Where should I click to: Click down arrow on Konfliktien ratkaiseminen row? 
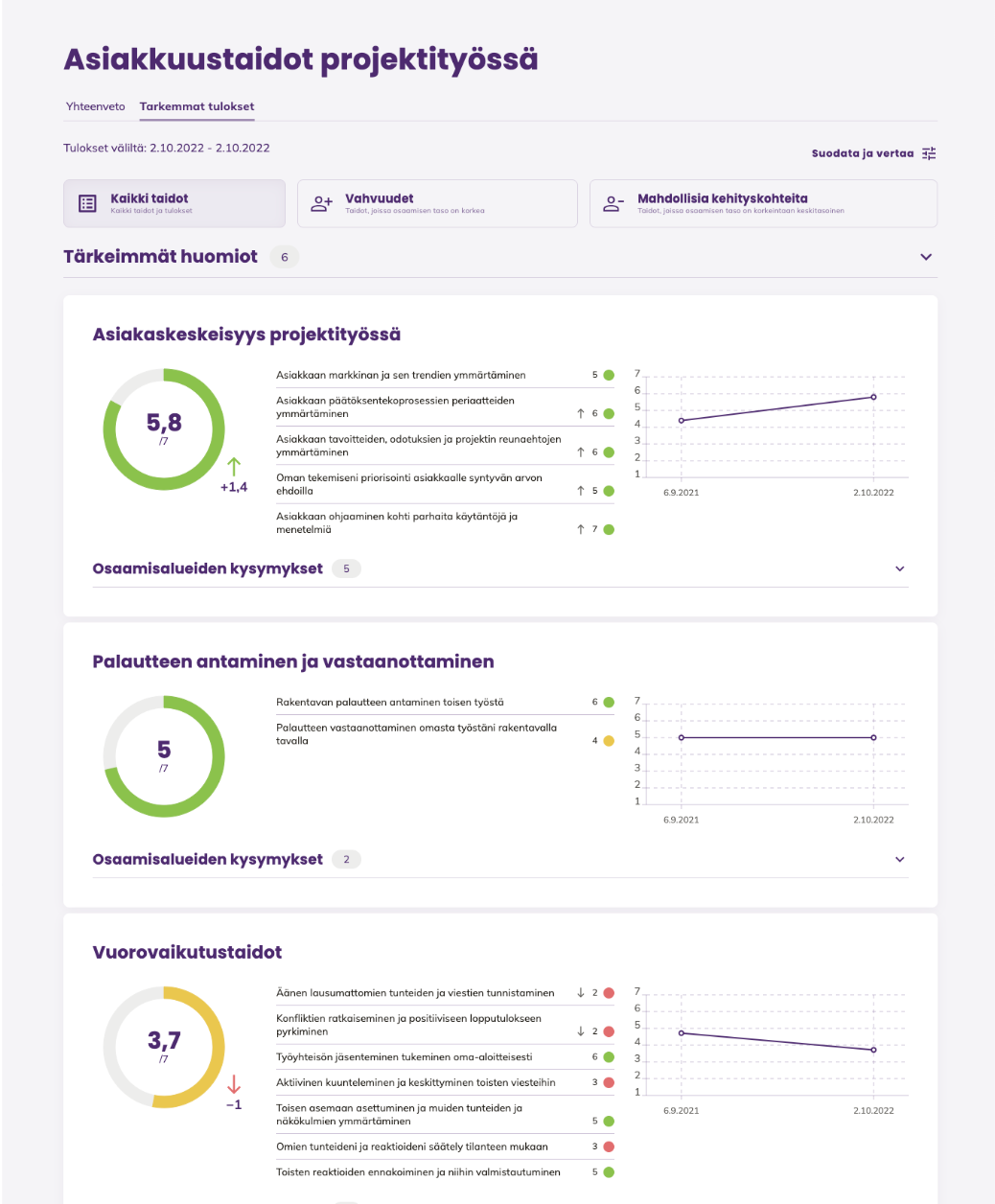tap(581, 1031)
